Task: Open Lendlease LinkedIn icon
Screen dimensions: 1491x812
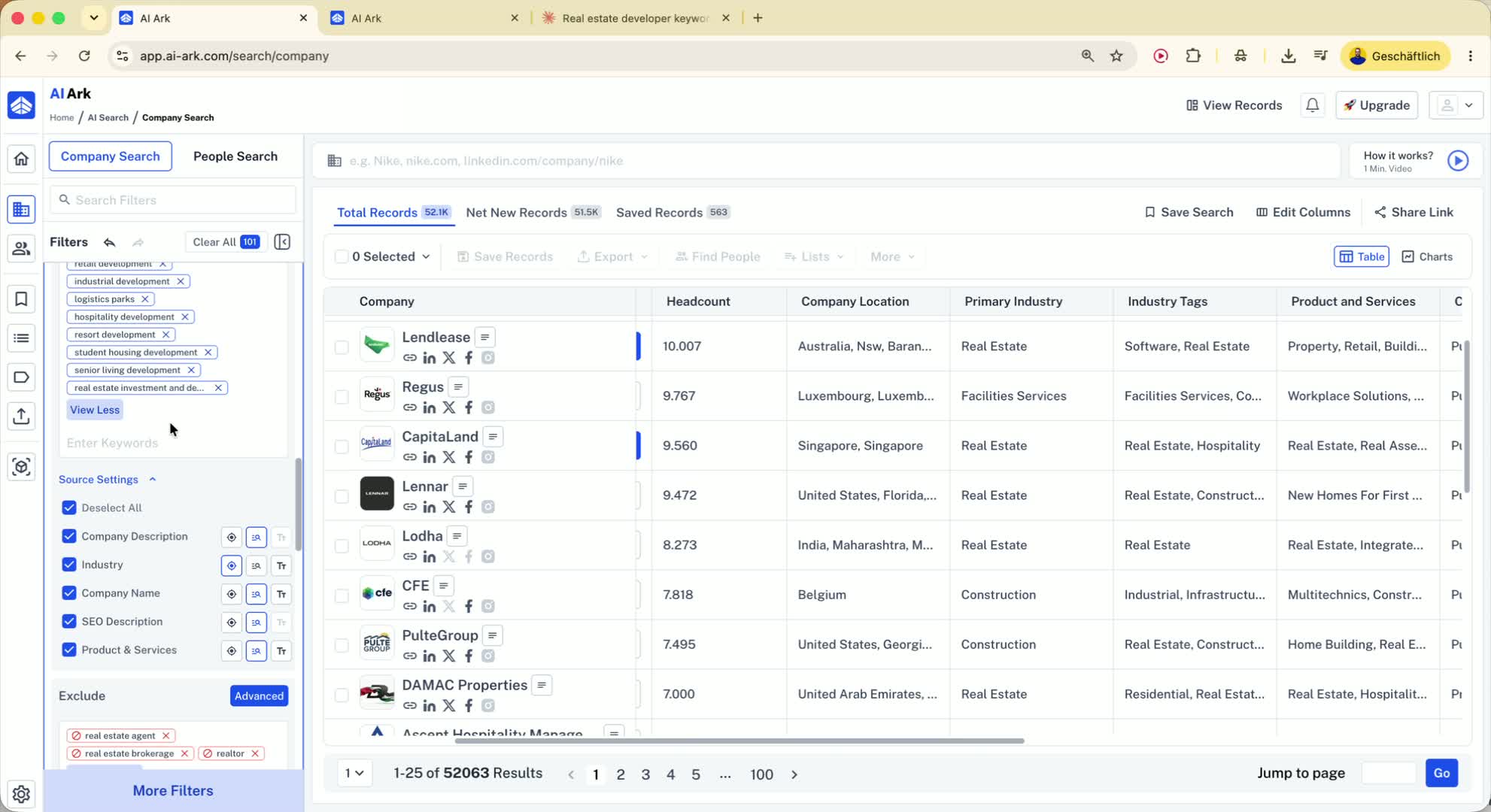Action: tap(430, 358)
